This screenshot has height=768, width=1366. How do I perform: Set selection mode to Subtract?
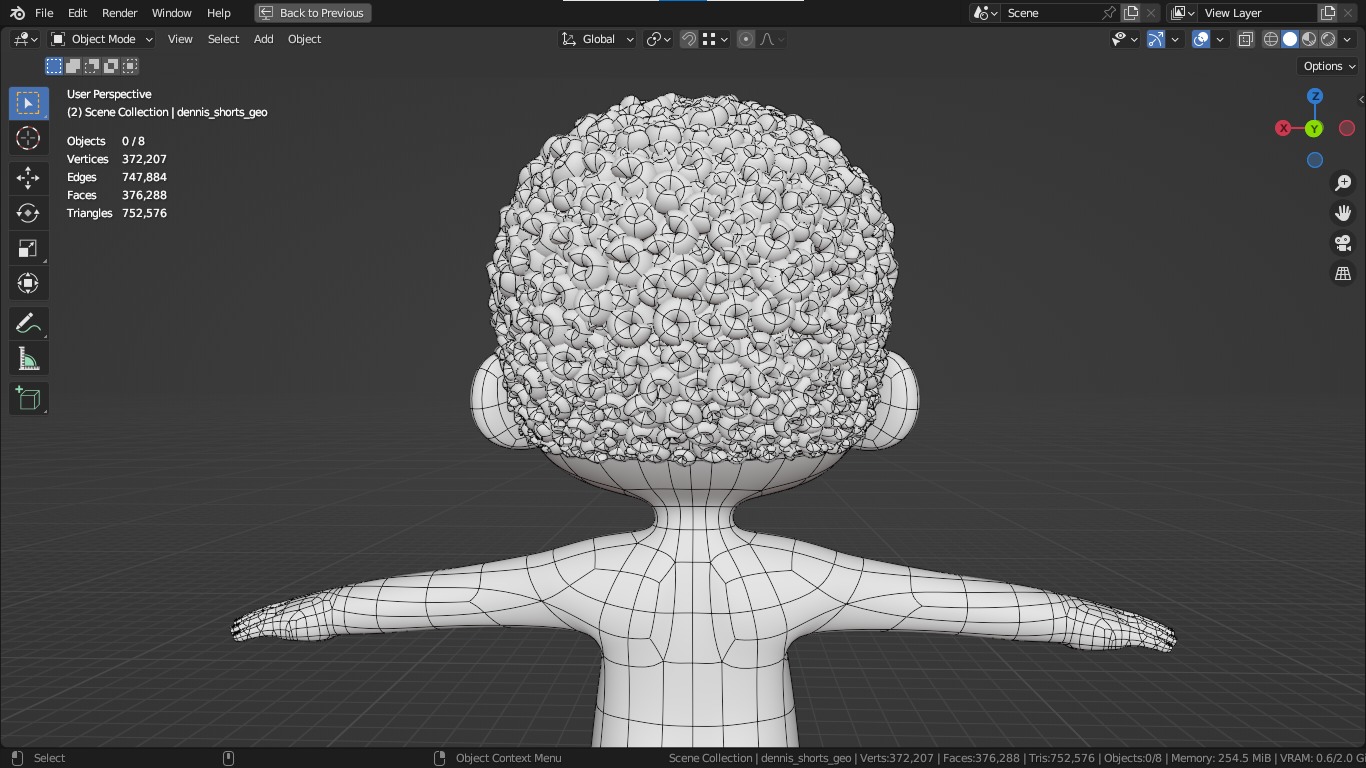(x=92, y=66)
